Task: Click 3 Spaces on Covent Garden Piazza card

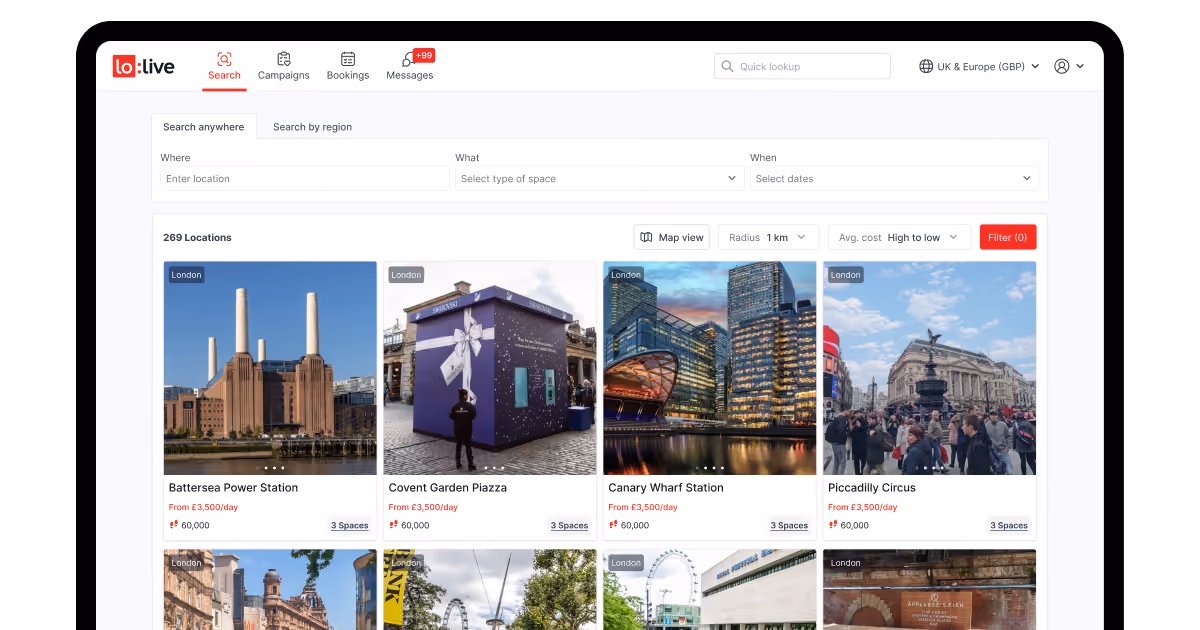Action: pyautogui.click(x=570, y=525)
